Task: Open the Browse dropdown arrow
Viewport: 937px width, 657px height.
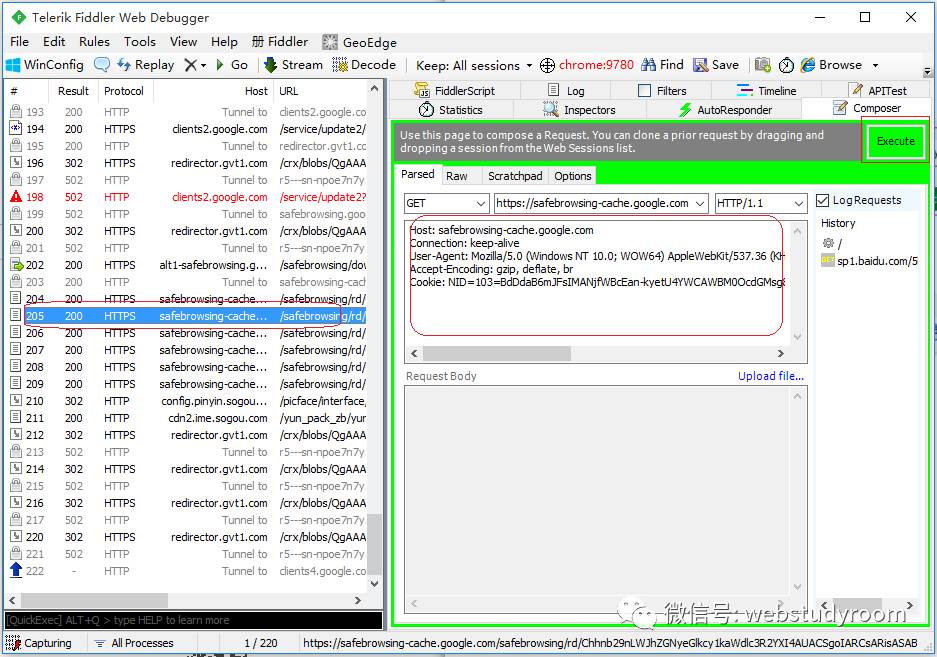Action: pos(875,65)
